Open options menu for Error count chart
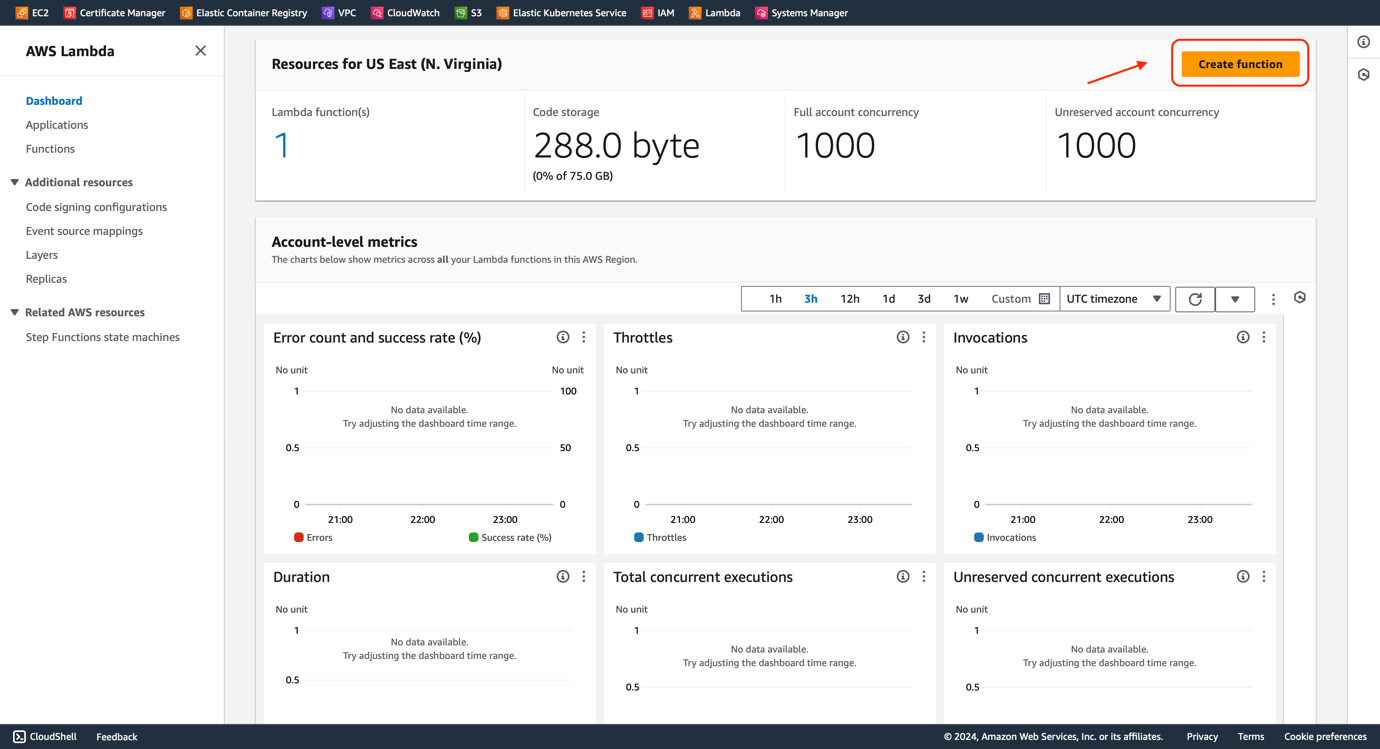The image size is (1380, 749). point(584,338)
